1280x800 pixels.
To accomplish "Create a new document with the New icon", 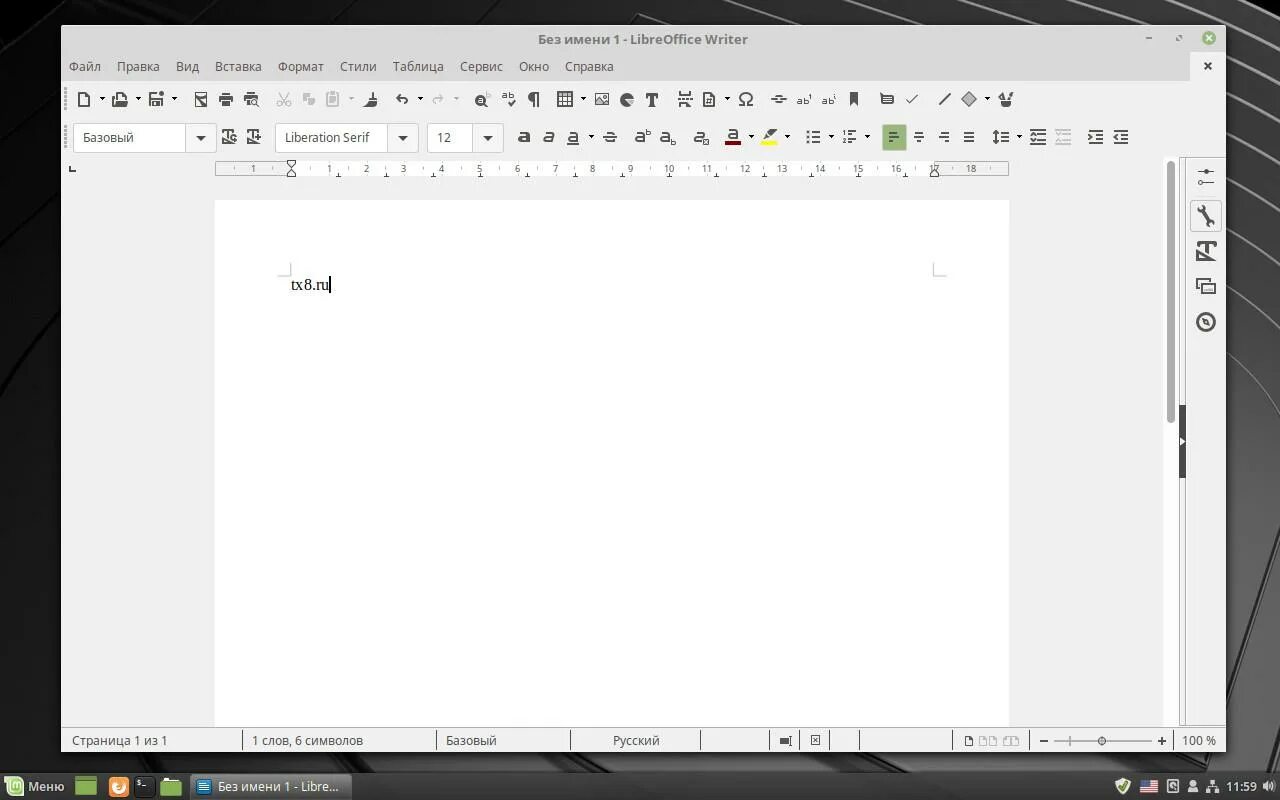I will click(84, 99).
